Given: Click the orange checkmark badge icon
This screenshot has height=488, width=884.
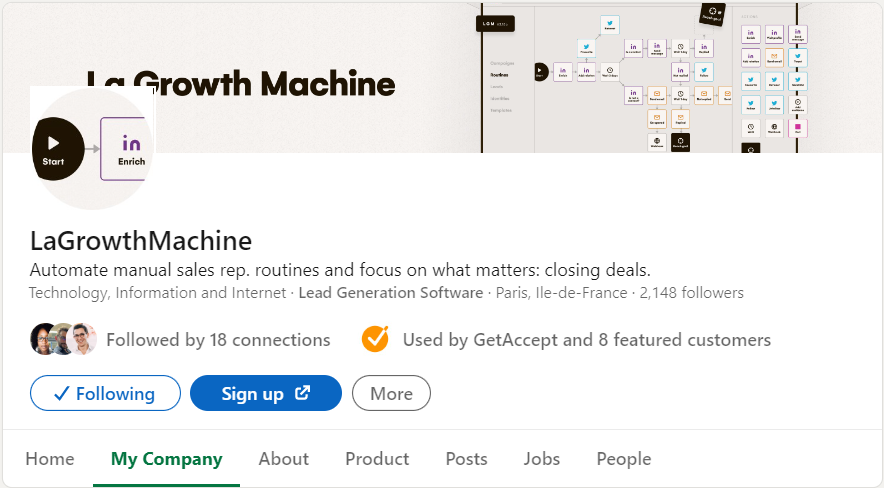Looking at the screenshot, I should click(x=375, y=340).
